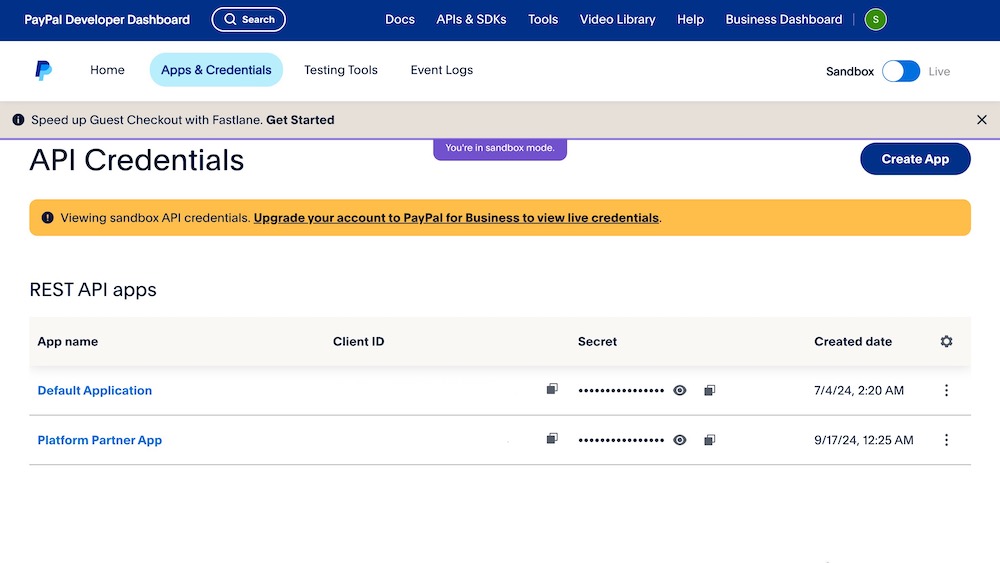Click the REST API apps heading
The width and height of the screenshot is (1000, 563).
point(93,289)
